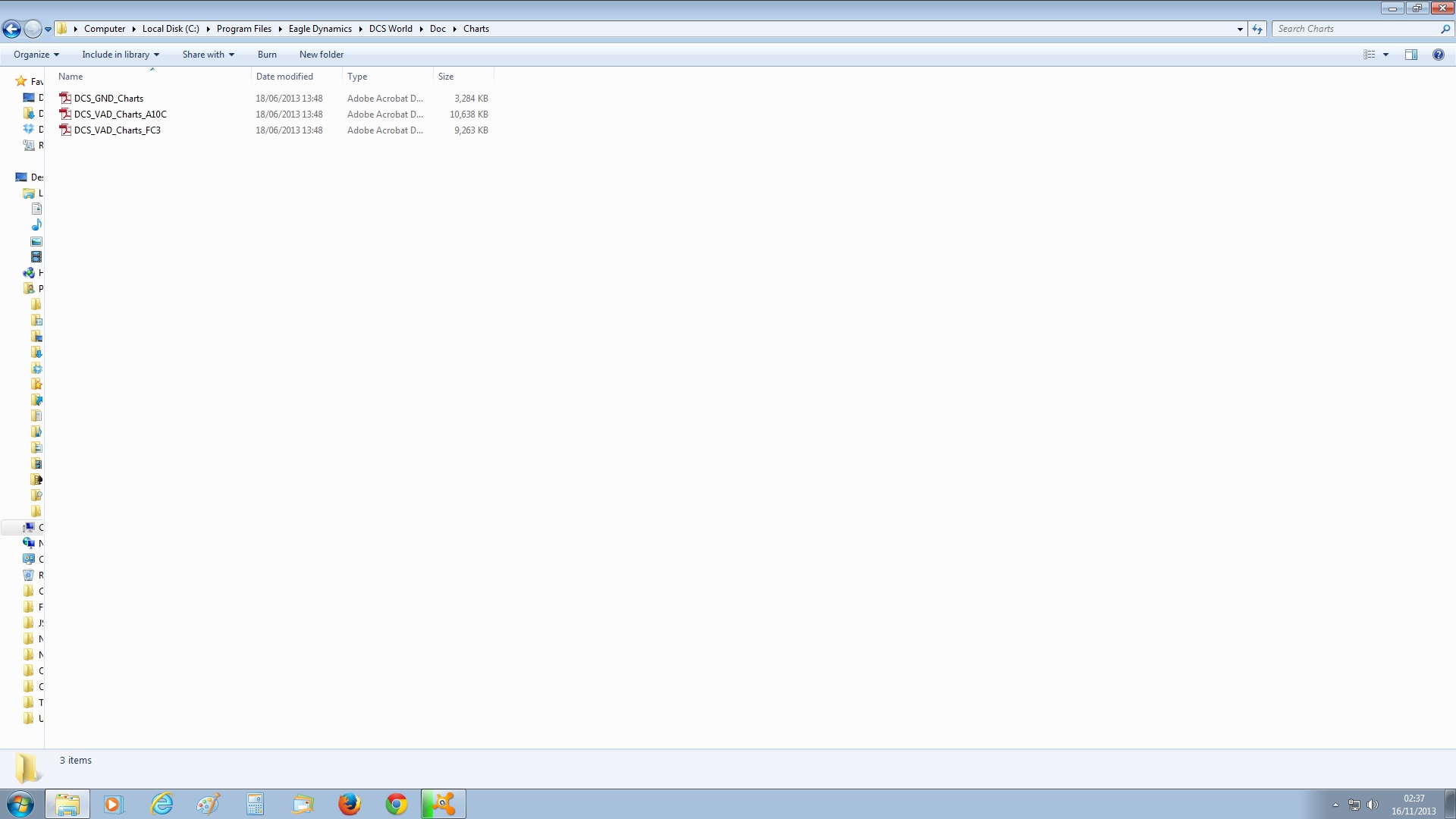The image size is (1456, 819).
Task: Open the Homegroup icon in sidebar
Action: (29, 273)
